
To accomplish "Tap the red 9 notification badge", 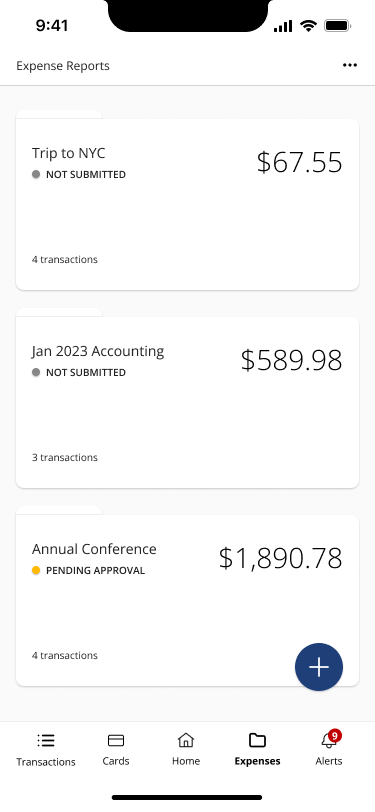I will pyautogui.click(x=335, y=735).
